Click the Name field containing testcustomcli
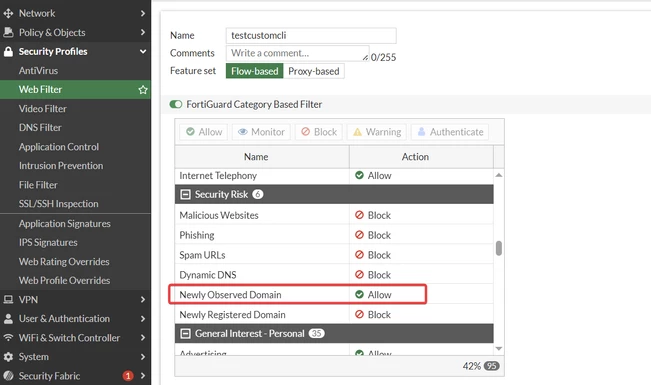The height and width of the screenshot is (385, 651). click(311, 36)
